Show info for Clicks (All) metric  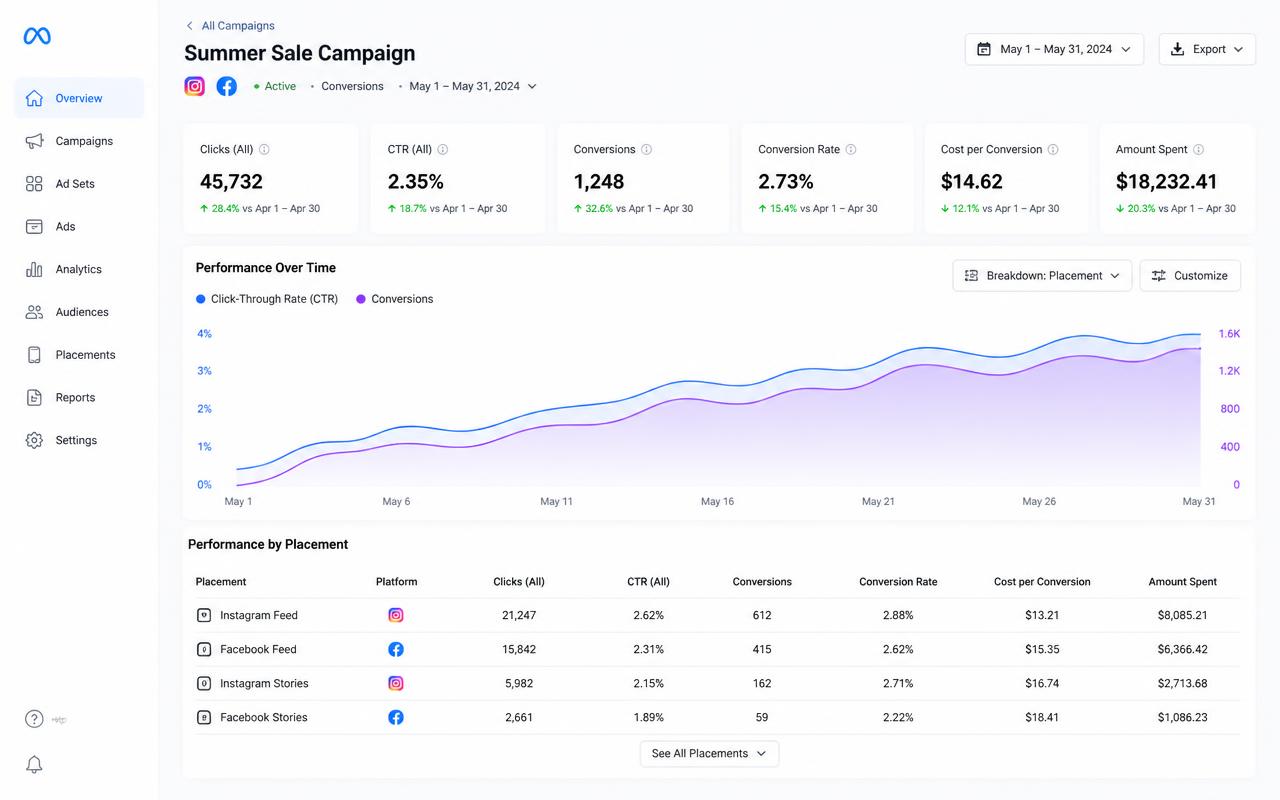(264, 149)
